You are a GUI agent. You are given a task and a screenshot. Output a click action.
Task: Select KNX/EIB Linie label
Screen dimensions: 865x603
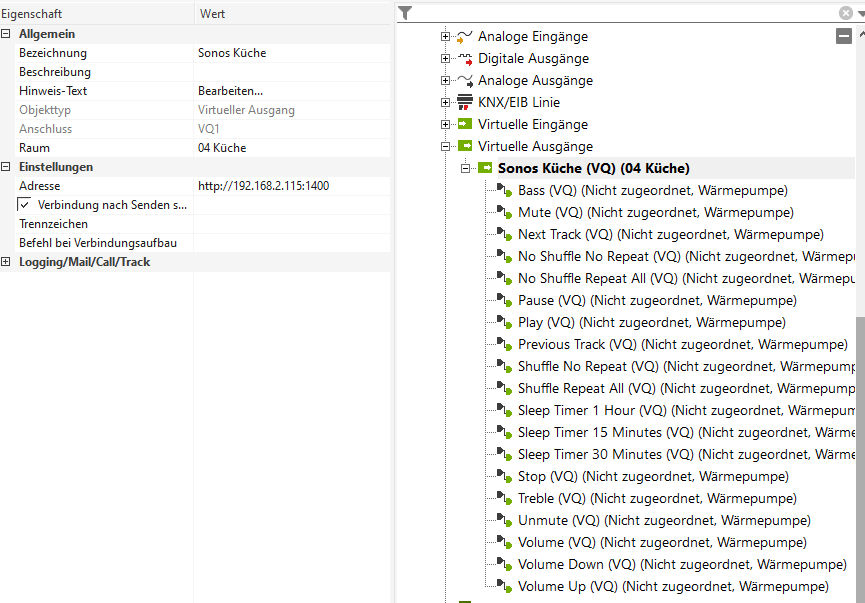coord(519,103)
